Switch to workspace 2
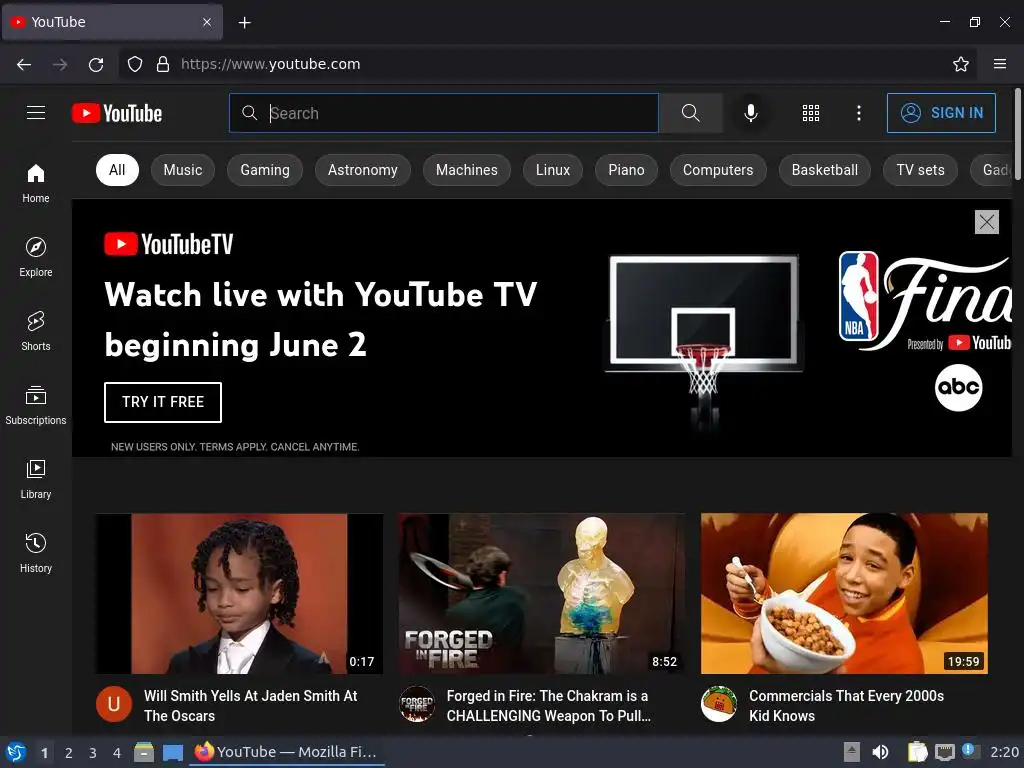The image size is (1024, 768). click(69, 753)
